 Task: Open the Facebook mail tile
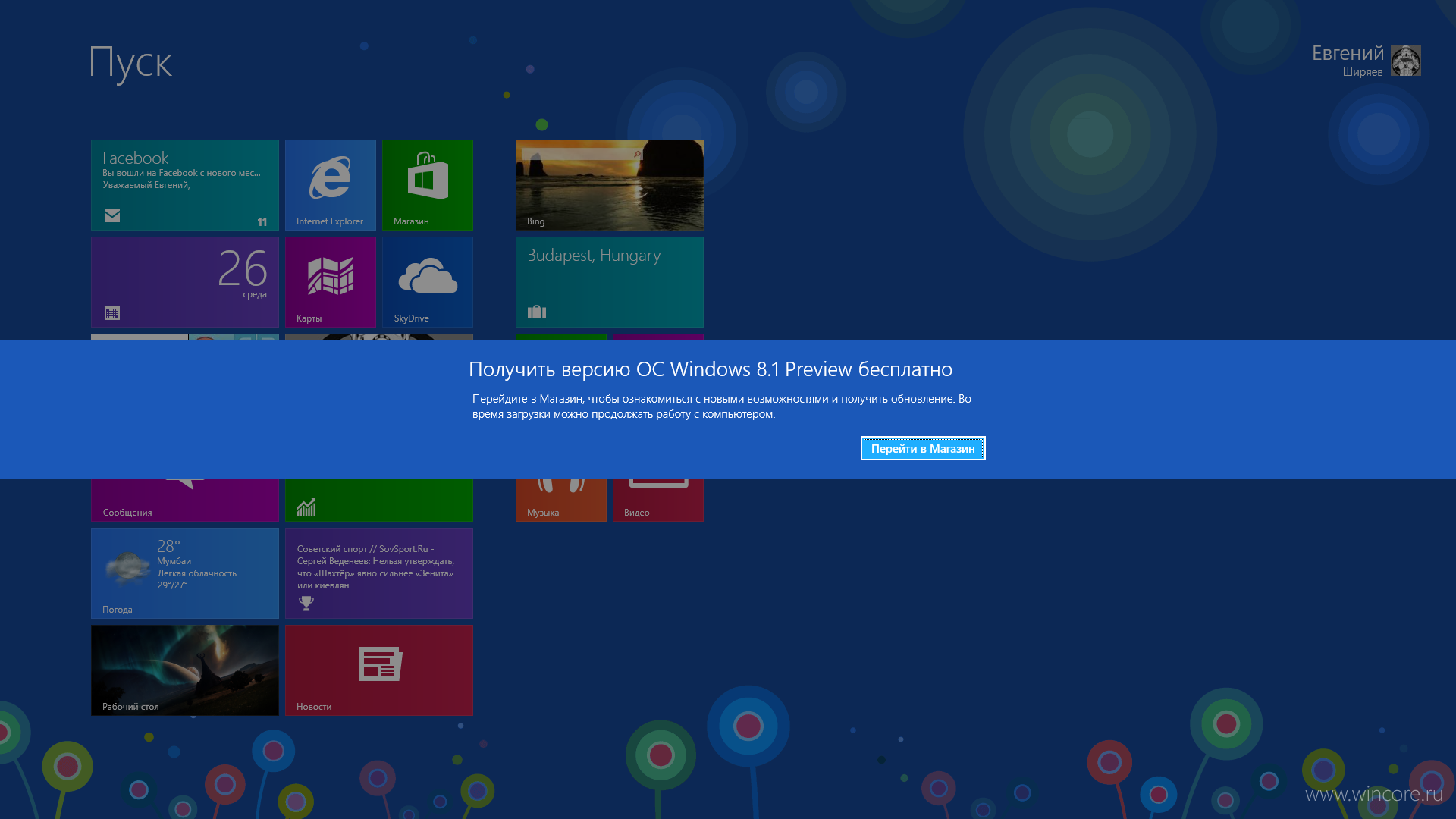click(185, 185)
